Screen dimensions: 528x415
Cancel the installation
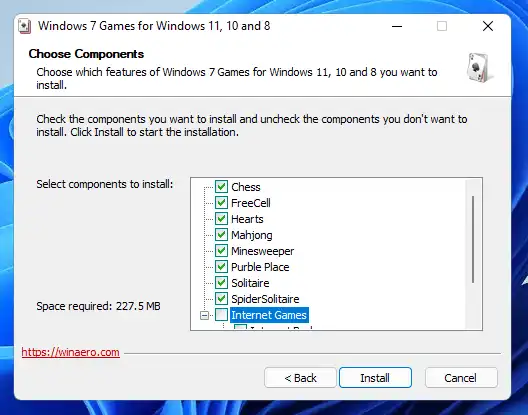pyautogui.click(x=461, y=378)
